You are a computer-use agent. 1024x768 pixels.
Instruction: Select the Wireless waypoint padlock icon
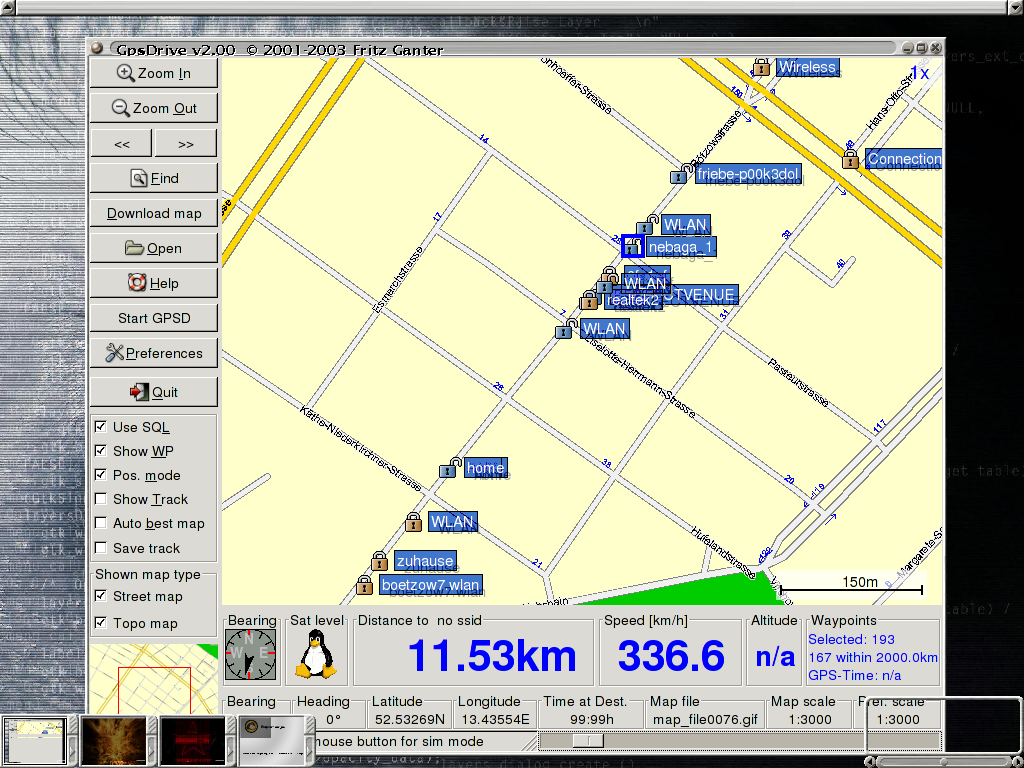tap(761, 67)
